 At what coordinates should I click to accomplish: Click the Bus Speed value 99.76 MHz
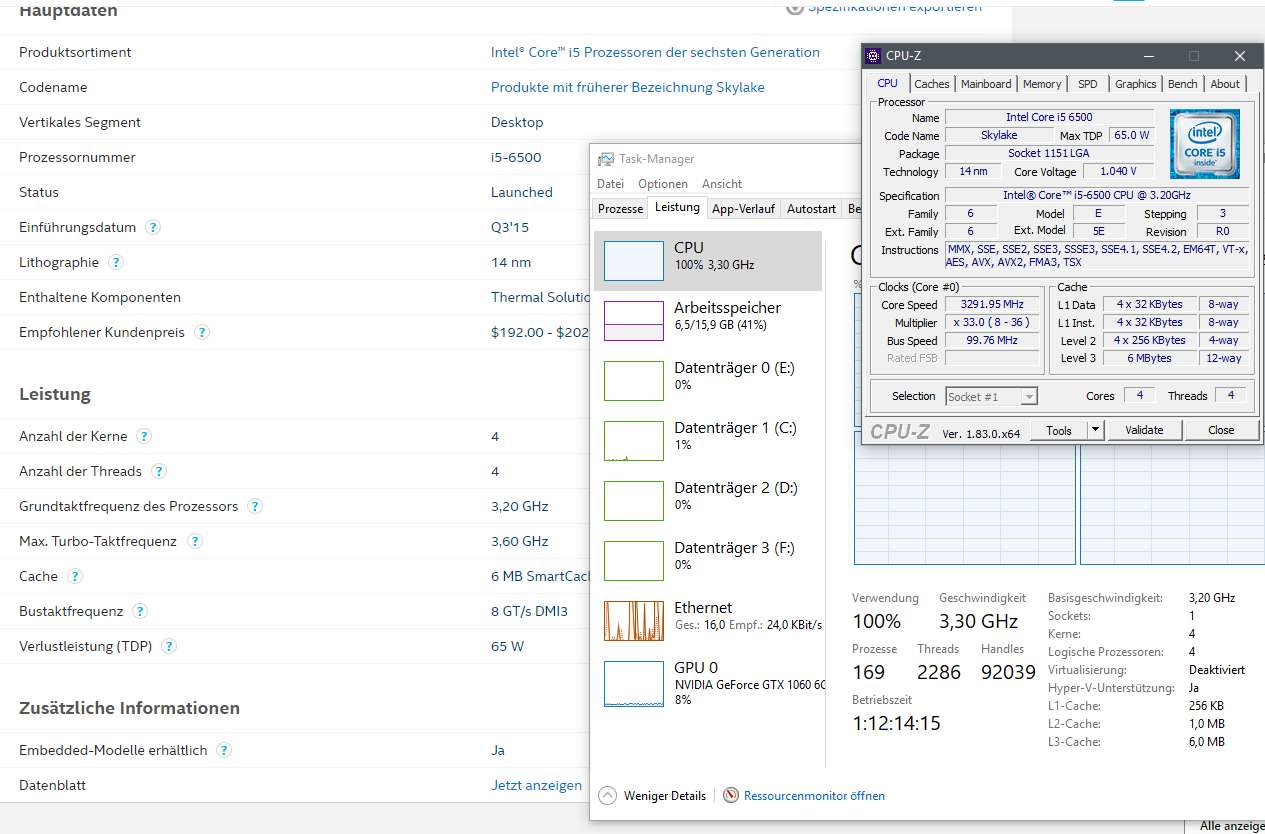pyautogui.click(x=992, y=341)
